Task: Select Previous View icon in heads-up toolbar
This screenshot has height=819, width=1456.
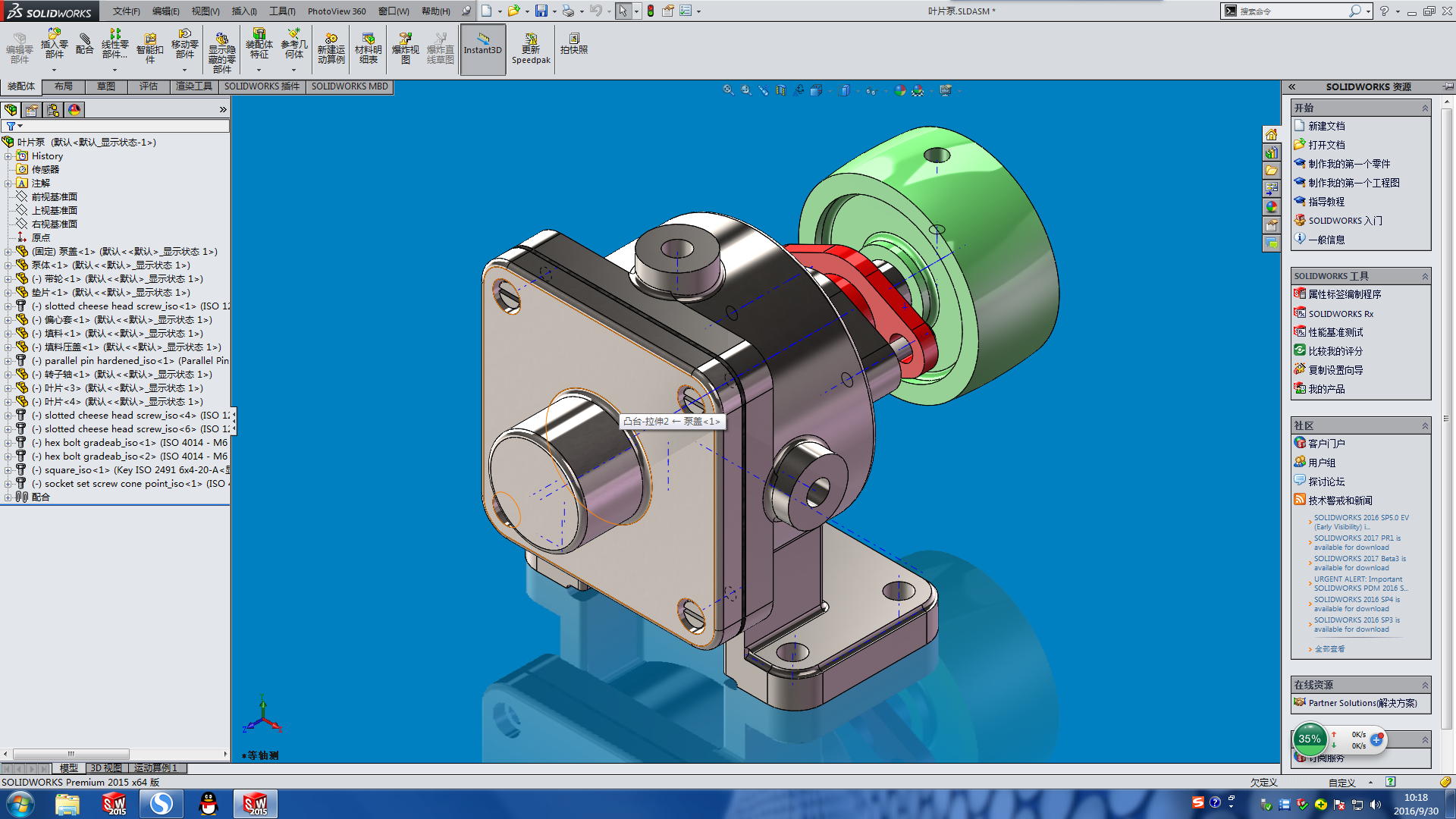Action: tap(764, 90)
